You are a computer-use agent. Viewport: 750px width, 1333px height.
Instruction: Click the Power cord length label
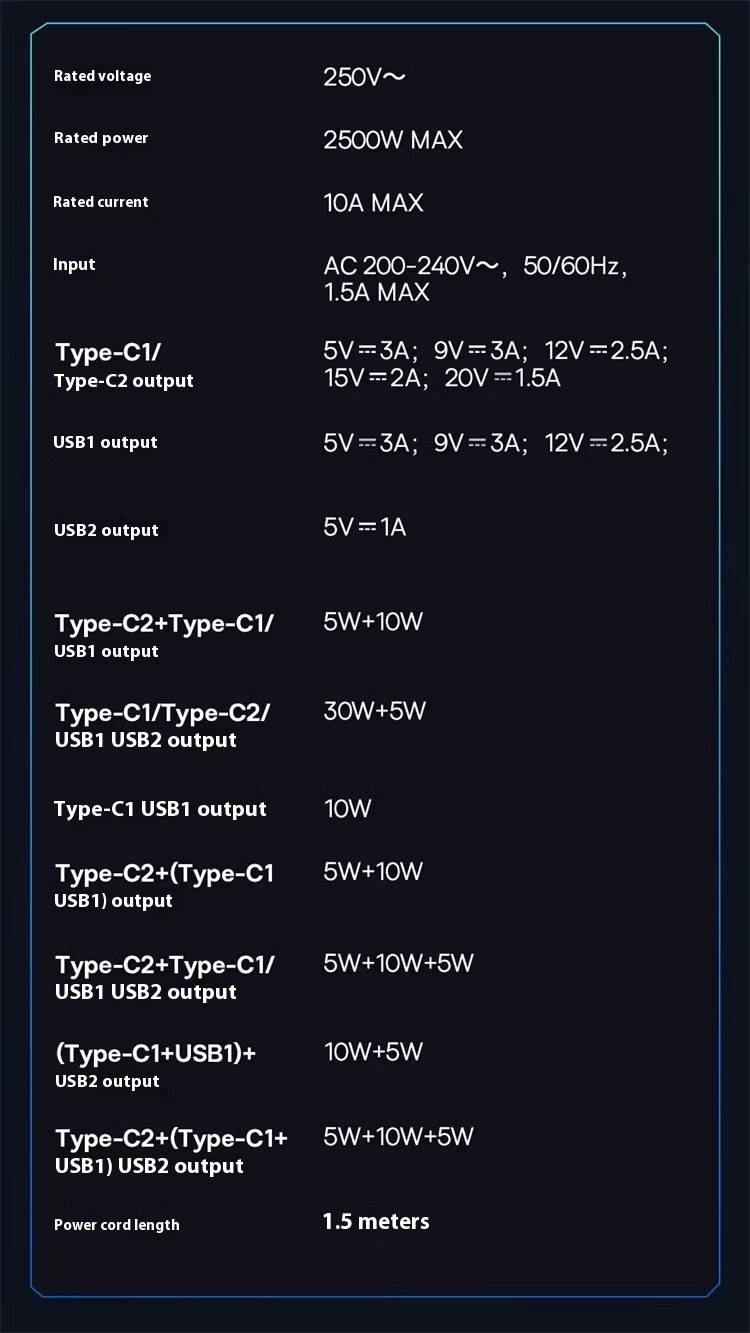(117, 1225)
